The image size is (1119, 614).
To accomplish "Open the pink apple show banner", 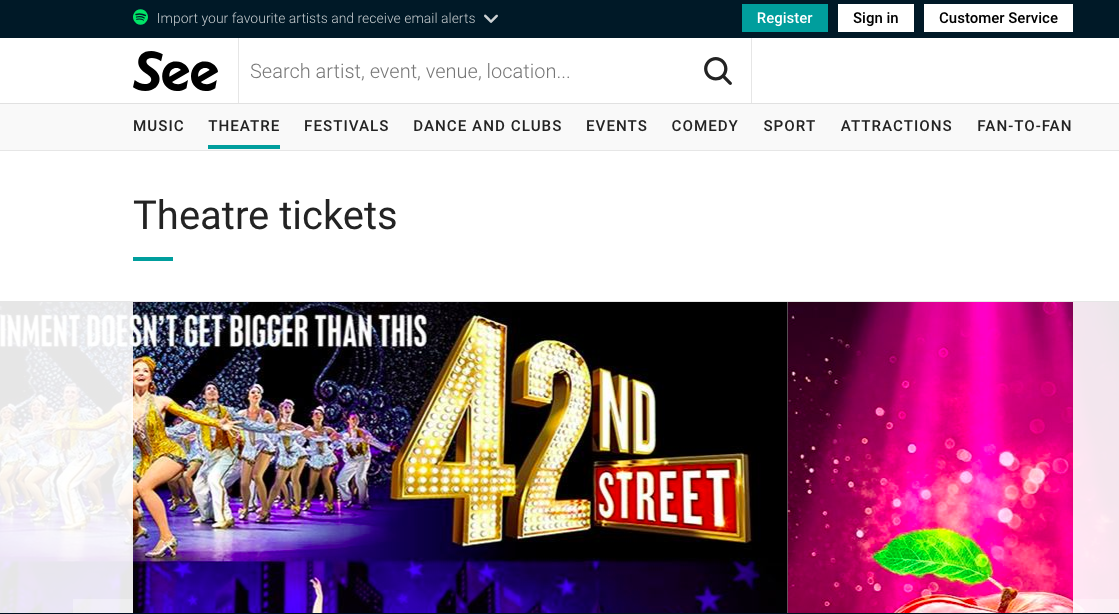I will click(930, 457).
